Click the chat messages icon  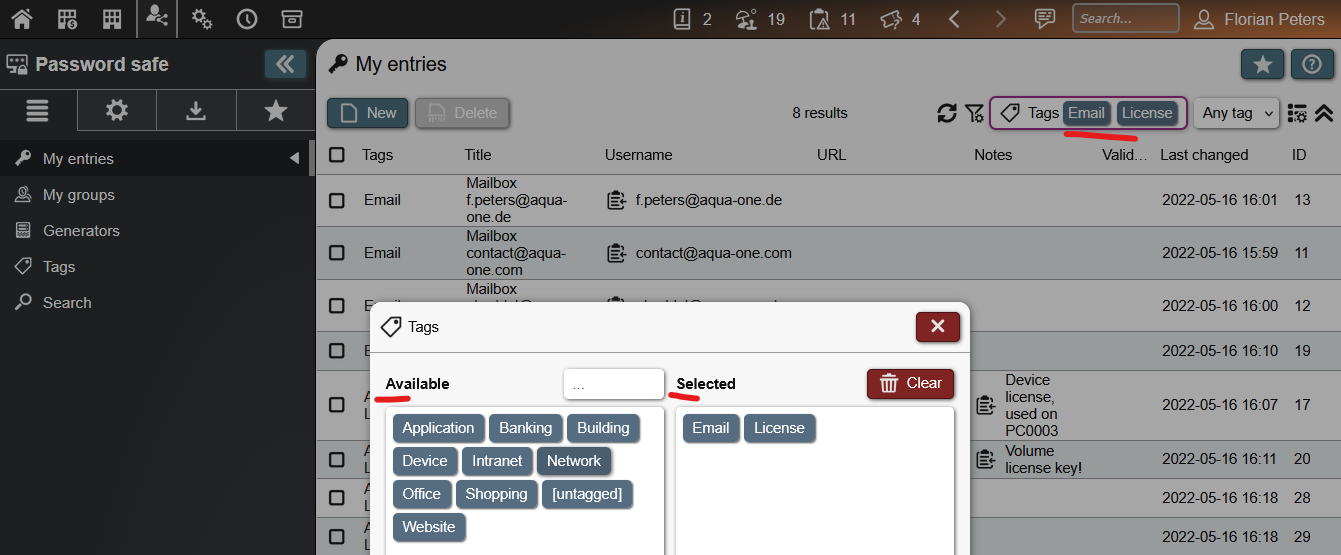pyautogui.click(x=1045, y=19)
